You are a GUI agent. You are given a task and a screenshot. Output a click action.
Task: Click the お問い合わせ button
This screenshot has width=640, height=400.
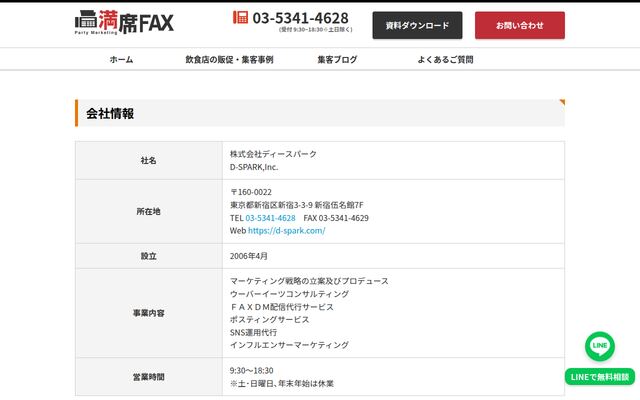pos(520,25)
